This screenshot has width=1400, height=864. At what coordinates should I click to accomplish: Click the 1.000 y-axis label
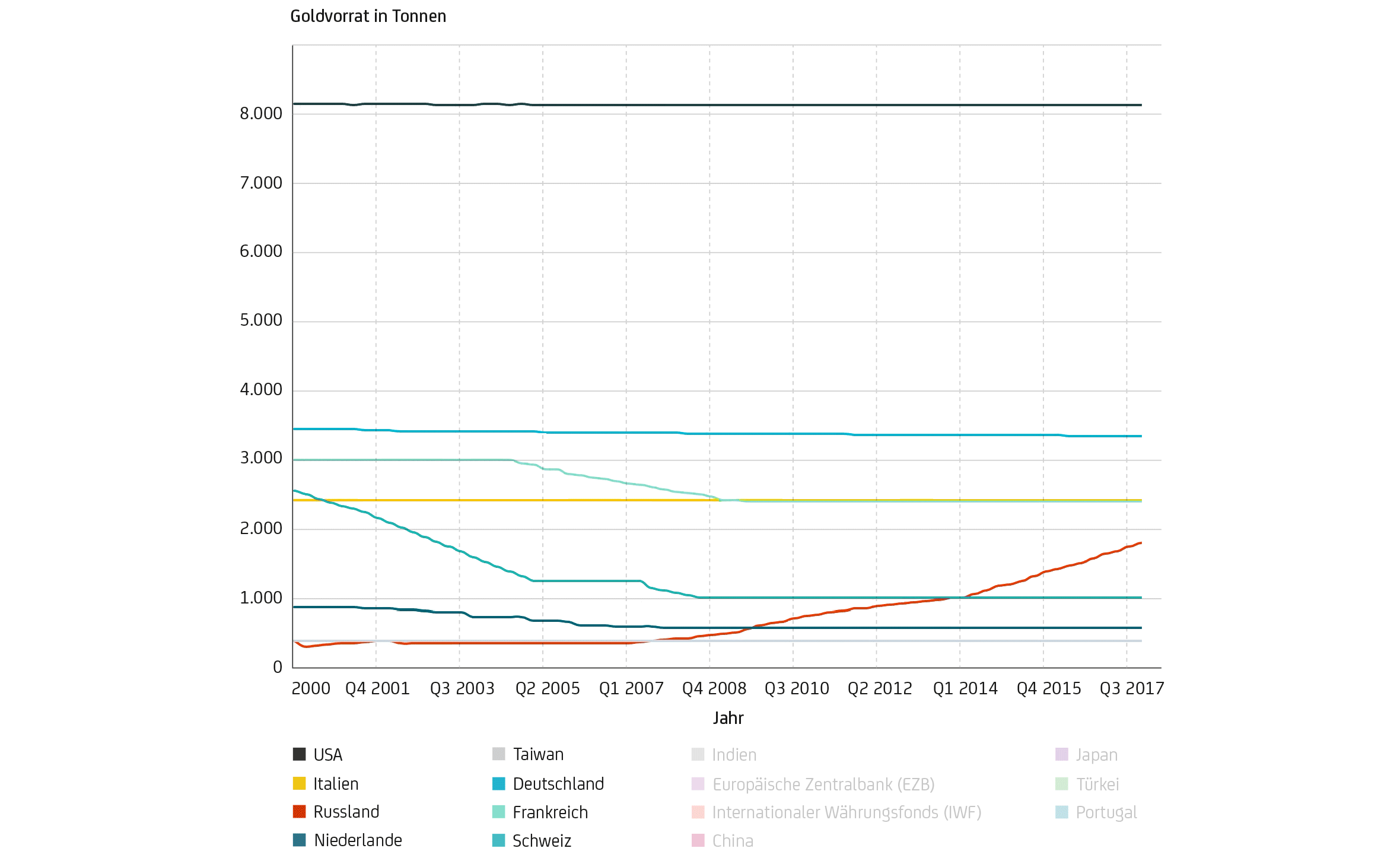(261, 598)
